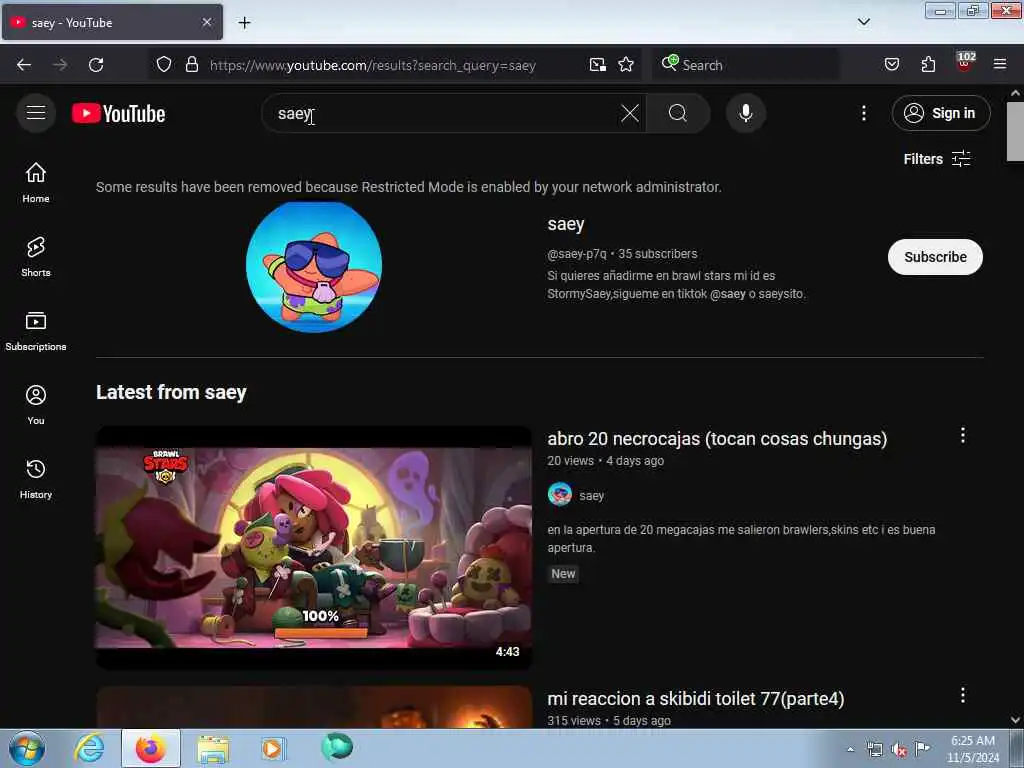
Task: Play the Brawl Stars necrocajas thumbnail
Action: coord(313,547)
